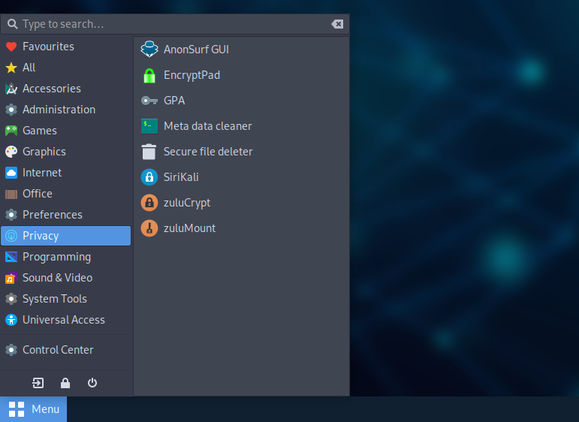
Task: Open EncryptPad via green padlock icon
Action: click(149, 75)
